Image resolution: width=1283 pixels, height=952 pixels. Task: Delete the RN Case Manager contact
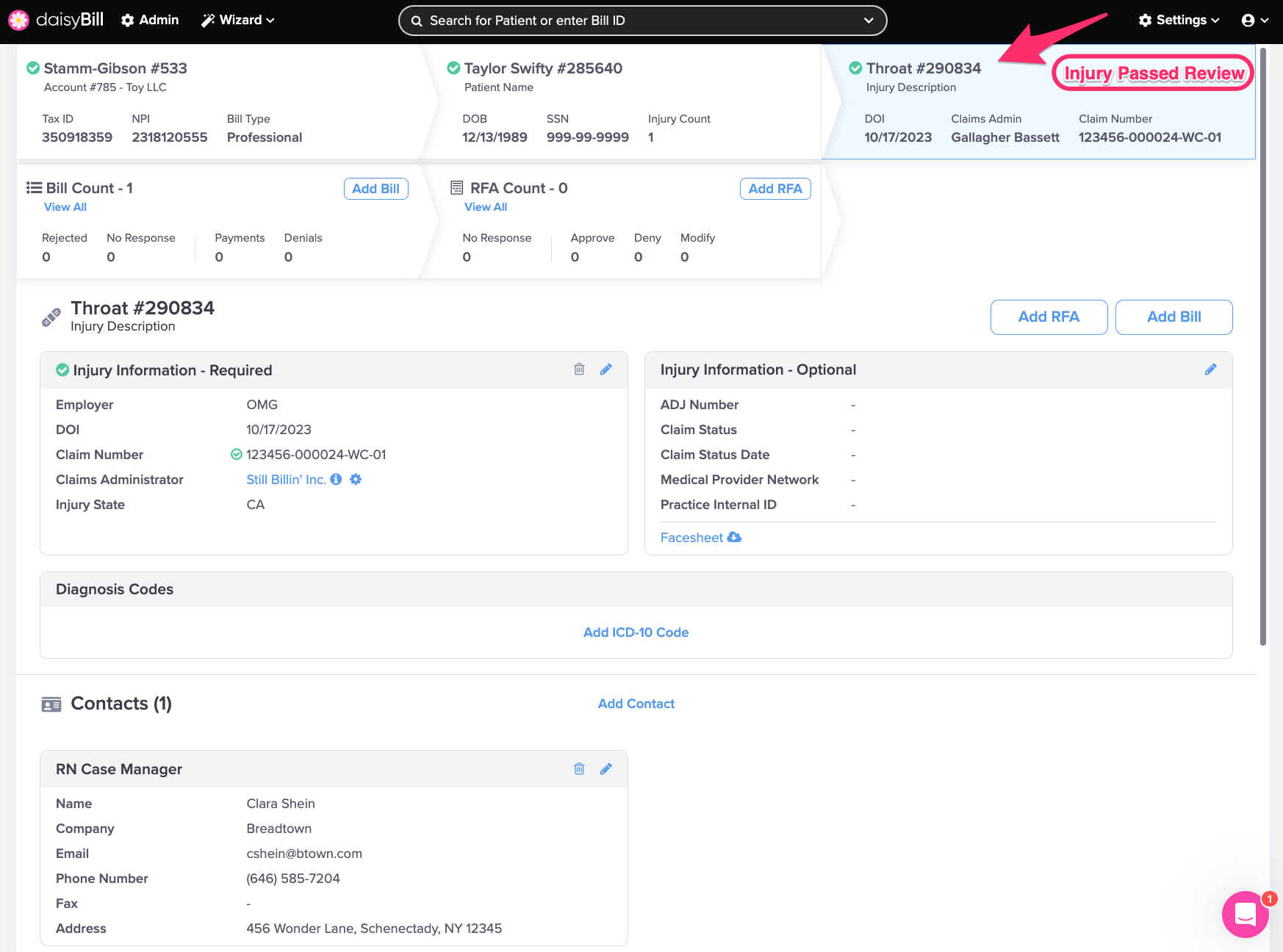point(579,769)
